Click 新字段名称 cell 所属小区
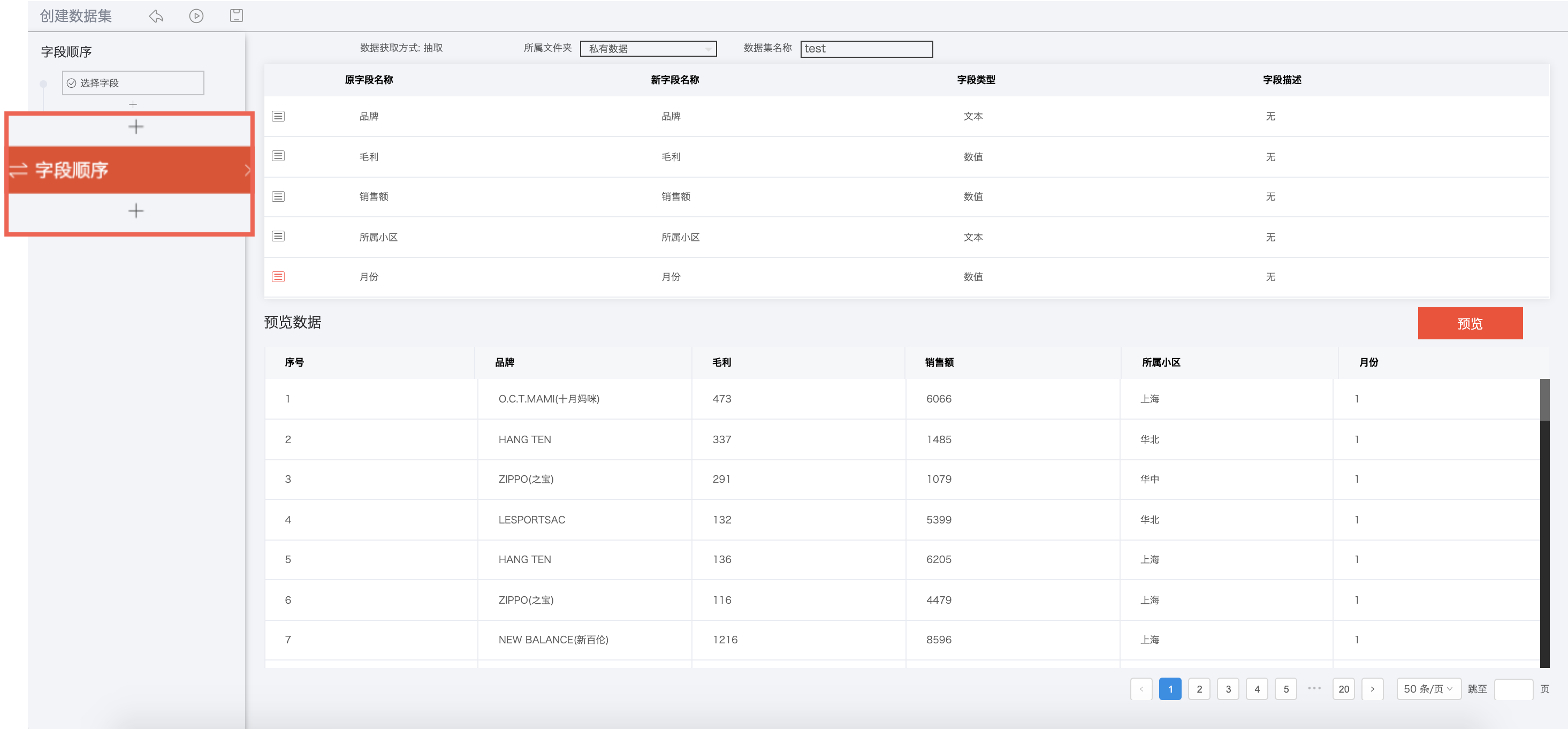This screenshot has width=1568, height=729. 681,237
